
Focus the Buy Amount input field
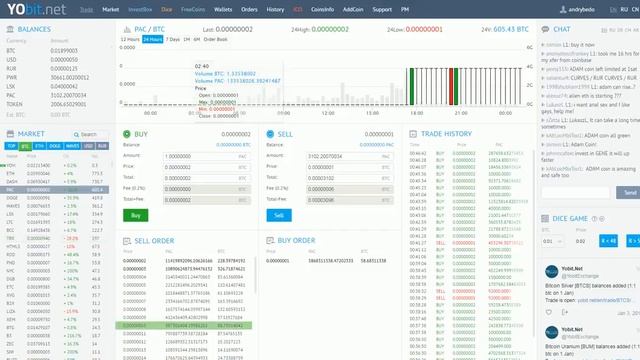click(x=207, y=156)
